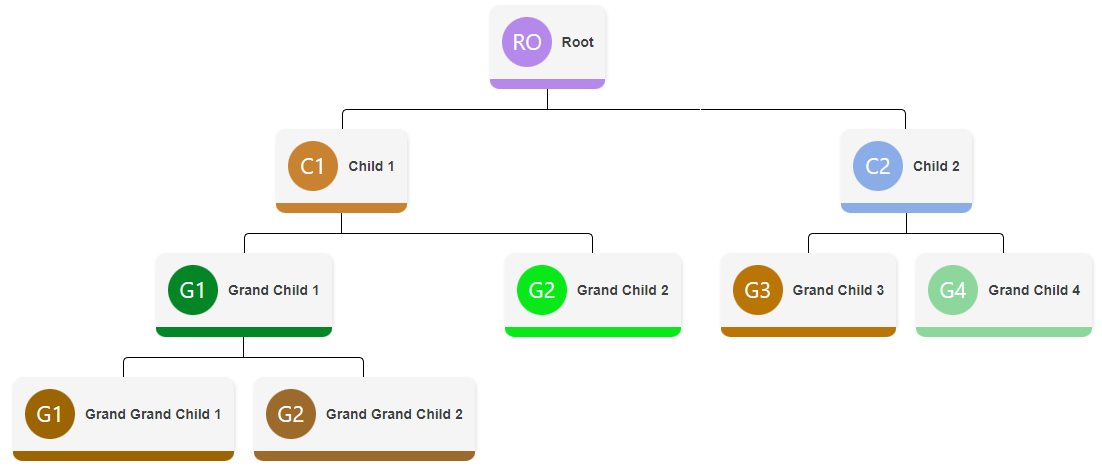The height and width of the screenshot is (466, 1102).
Task: Click the light green G4 avatar
Action: 953,290
